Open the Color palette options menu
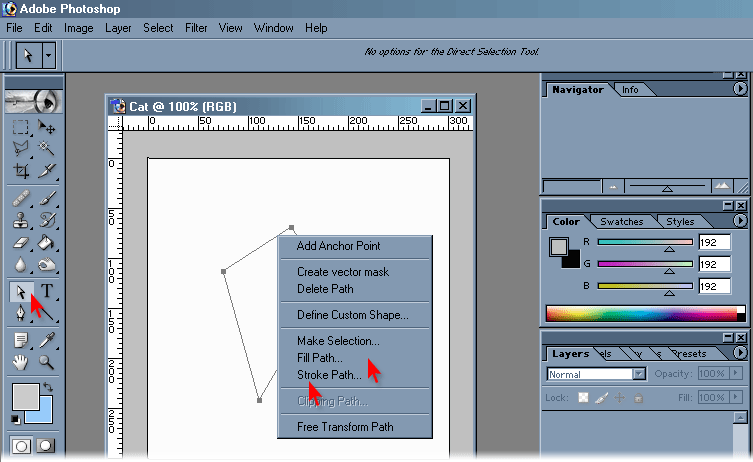 point(740,220)
